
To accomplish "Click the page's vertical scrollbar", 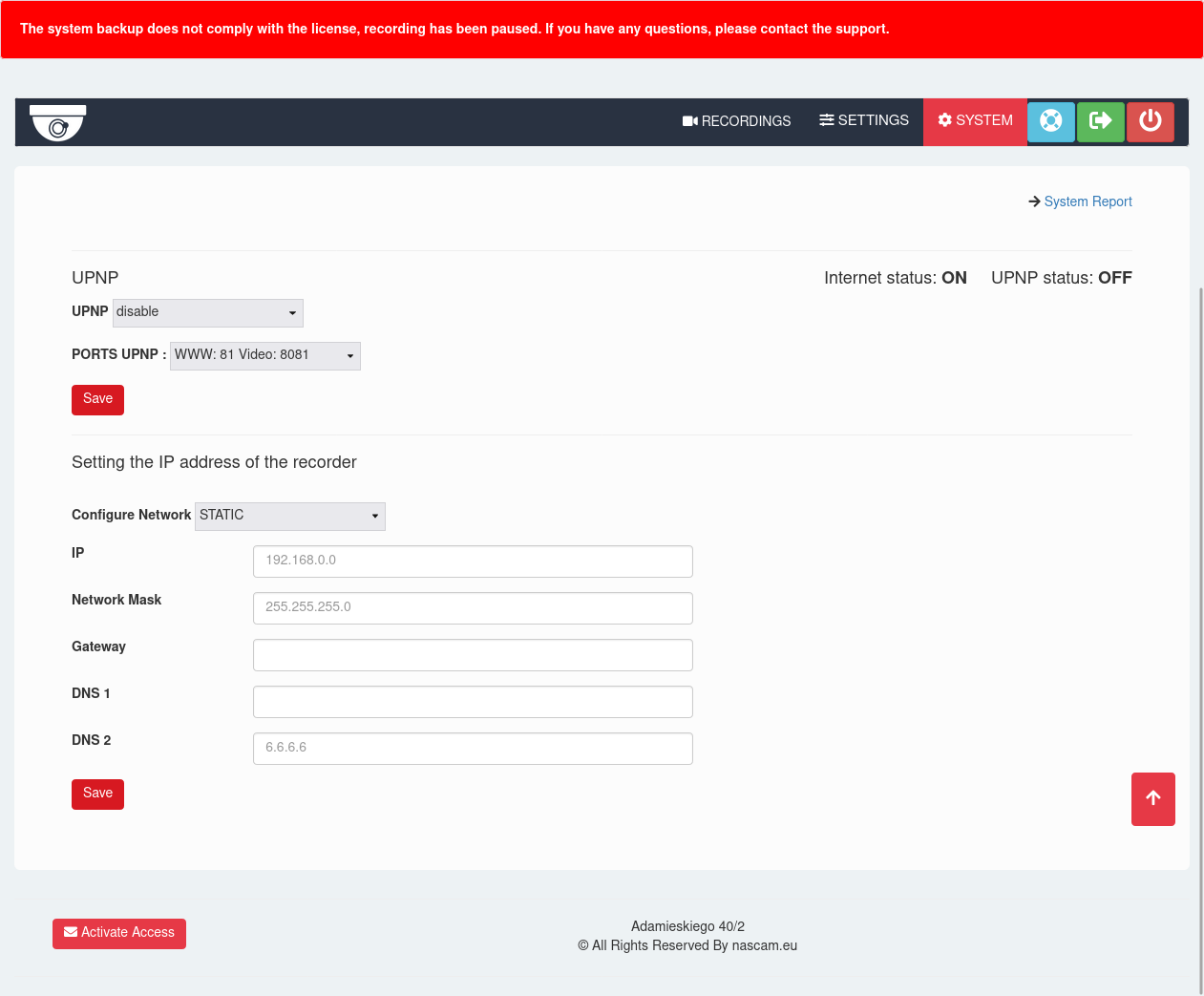I will (x=1200, y=630).
